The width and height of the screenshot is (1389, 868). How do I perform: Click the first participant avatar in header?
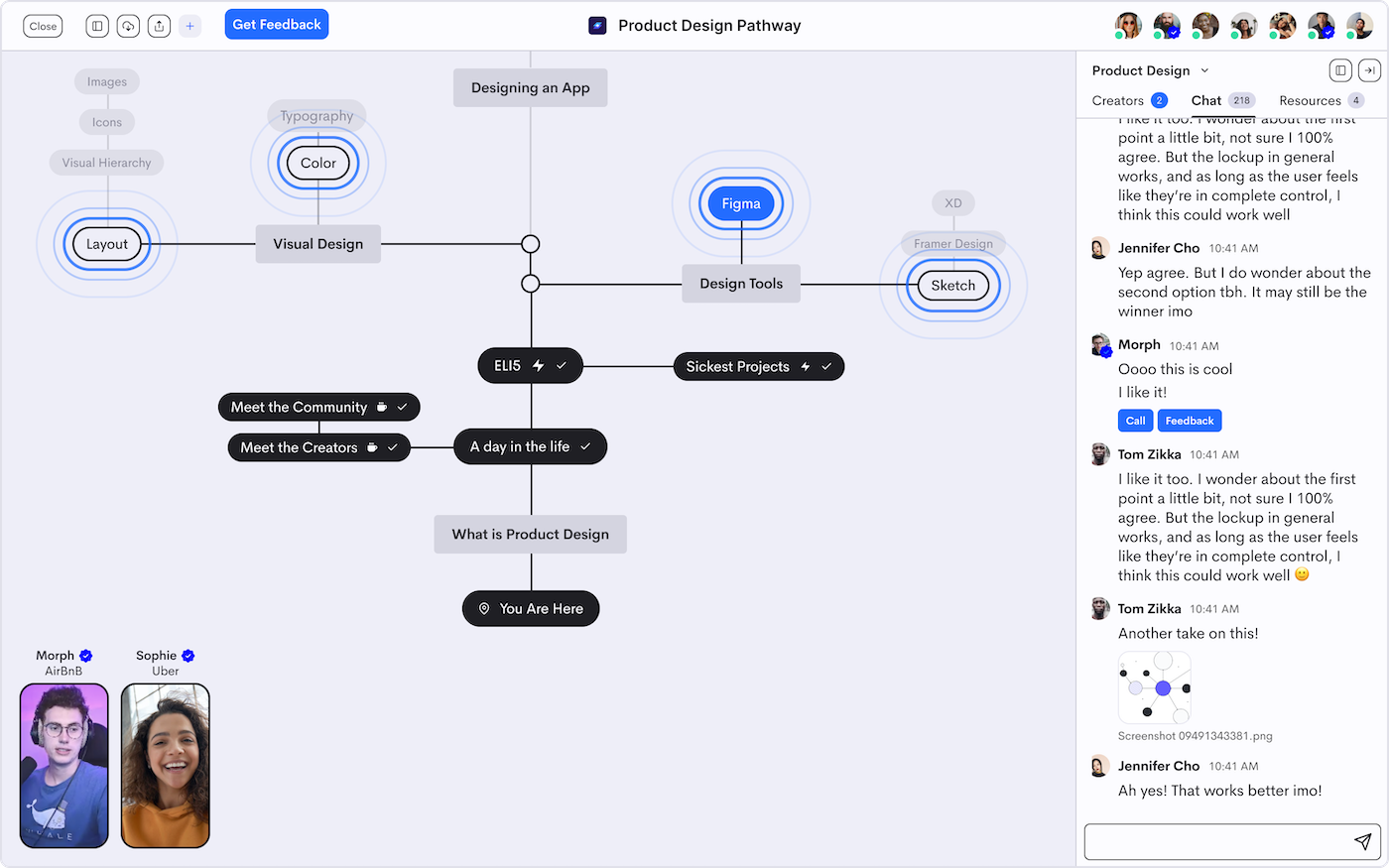point(1128,26)
